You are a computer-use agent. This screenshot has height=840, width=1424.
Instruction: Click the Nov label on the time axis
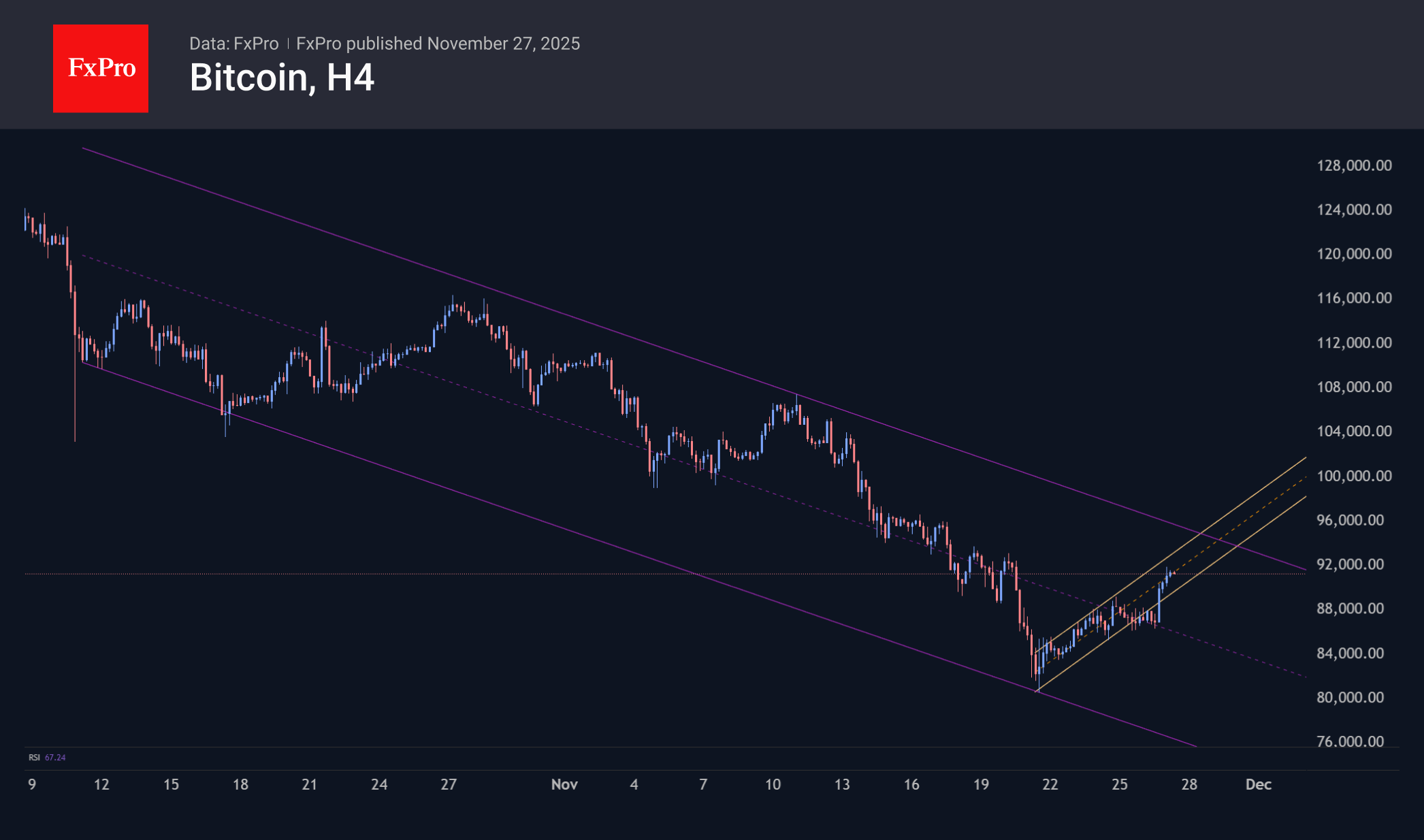coord(564,784)
